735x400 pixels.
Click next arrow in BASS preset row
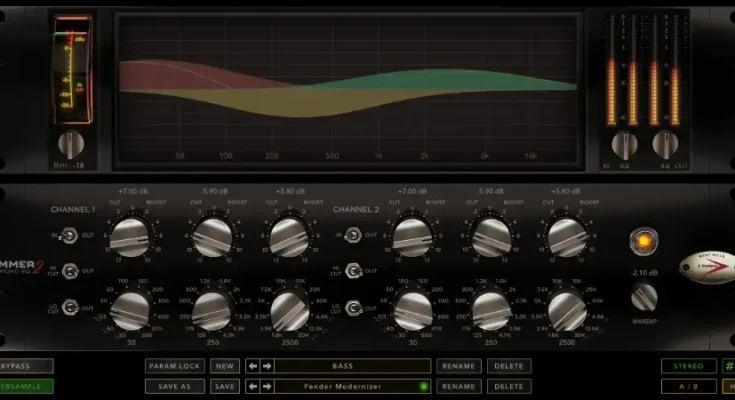pos(265,367)
